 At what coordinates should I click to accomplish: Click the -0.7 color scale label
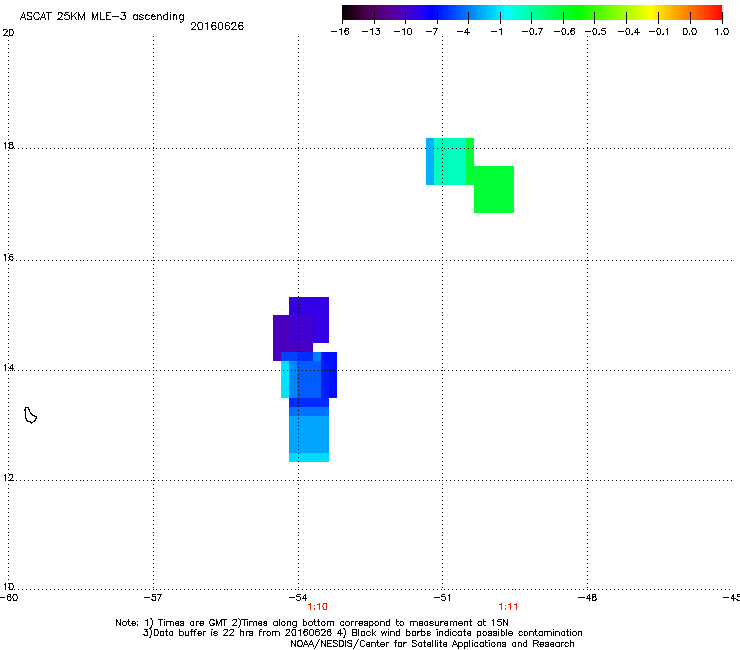[532, 32]
